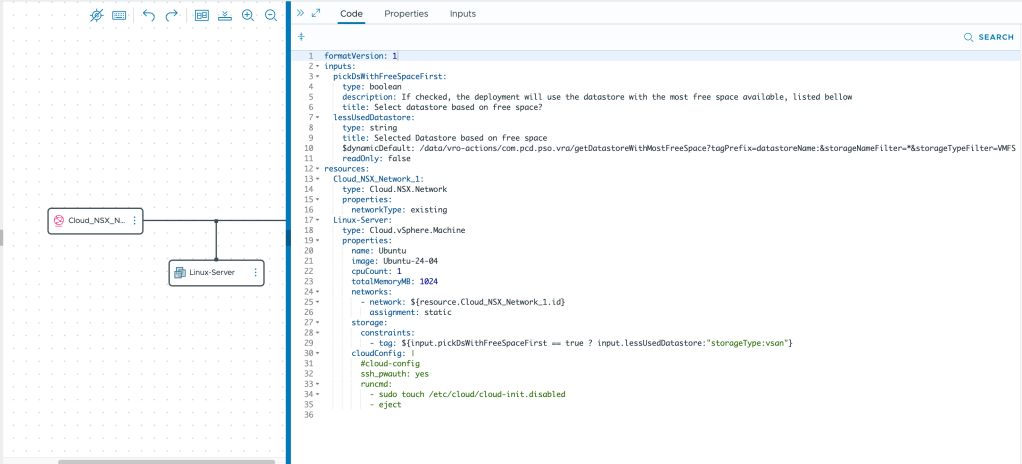Maximize the code panel with expand arrows

pyautogui.click(x=316, y=13)
